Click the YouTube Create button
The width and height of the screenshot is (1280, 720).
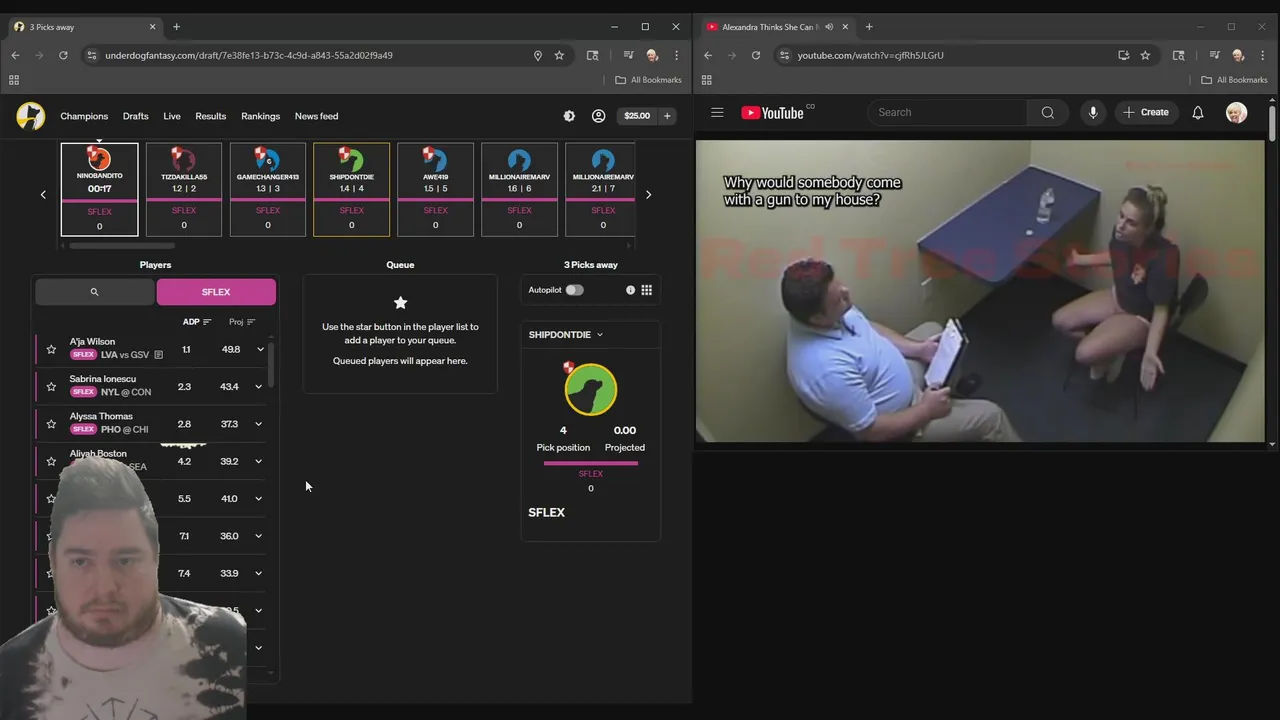click(x=1146, y=113)
